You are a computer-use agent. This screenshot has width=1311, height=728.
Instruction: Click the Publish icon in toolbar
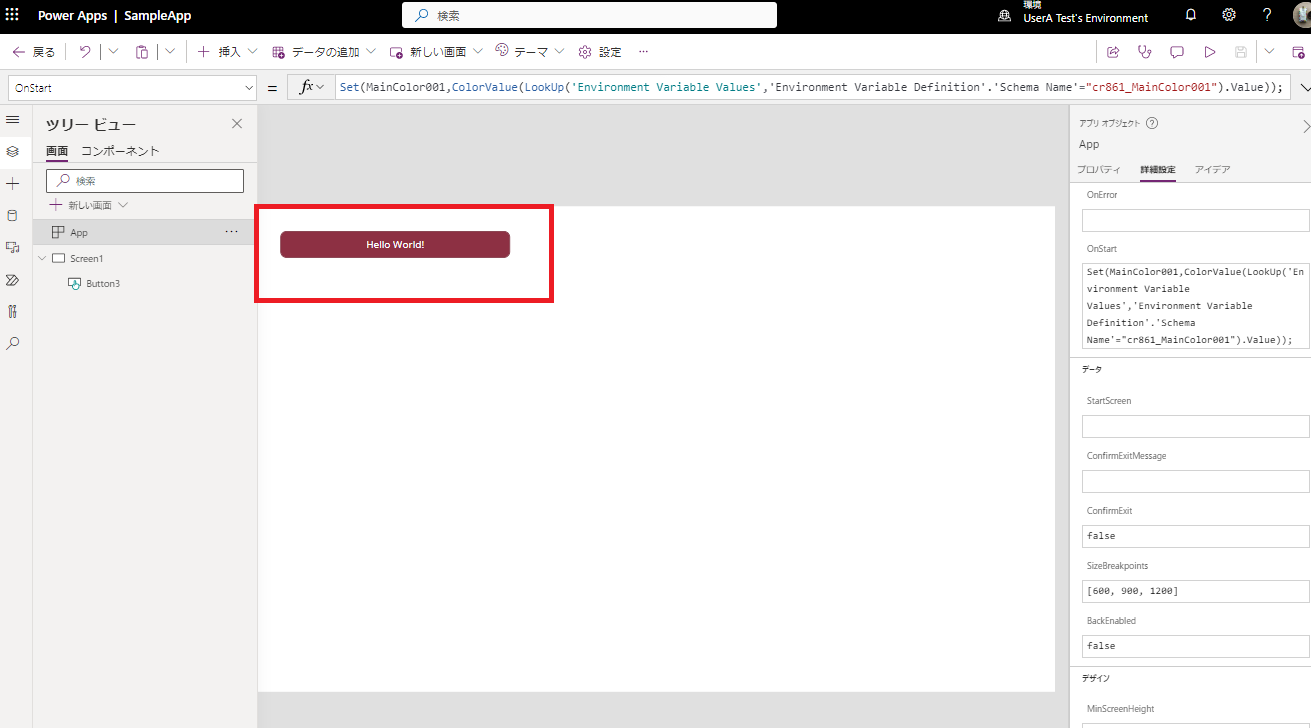pos(1298,52)
